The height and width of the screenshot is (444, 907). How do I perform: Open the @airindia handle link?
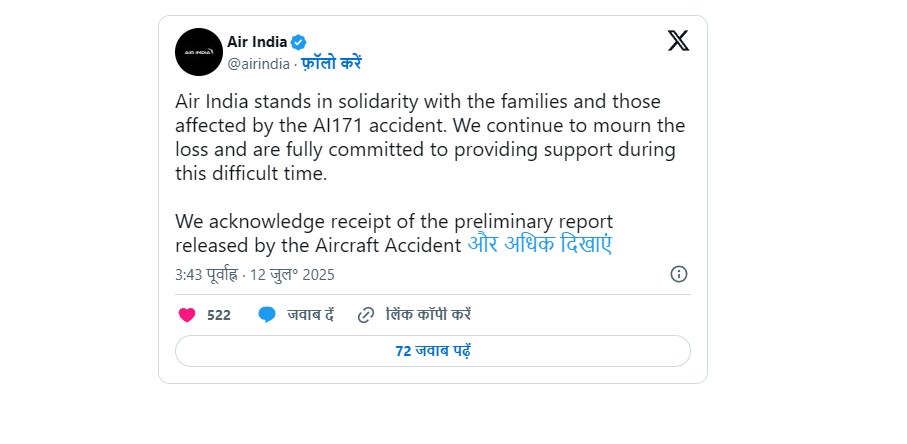[x=258, y=63]
